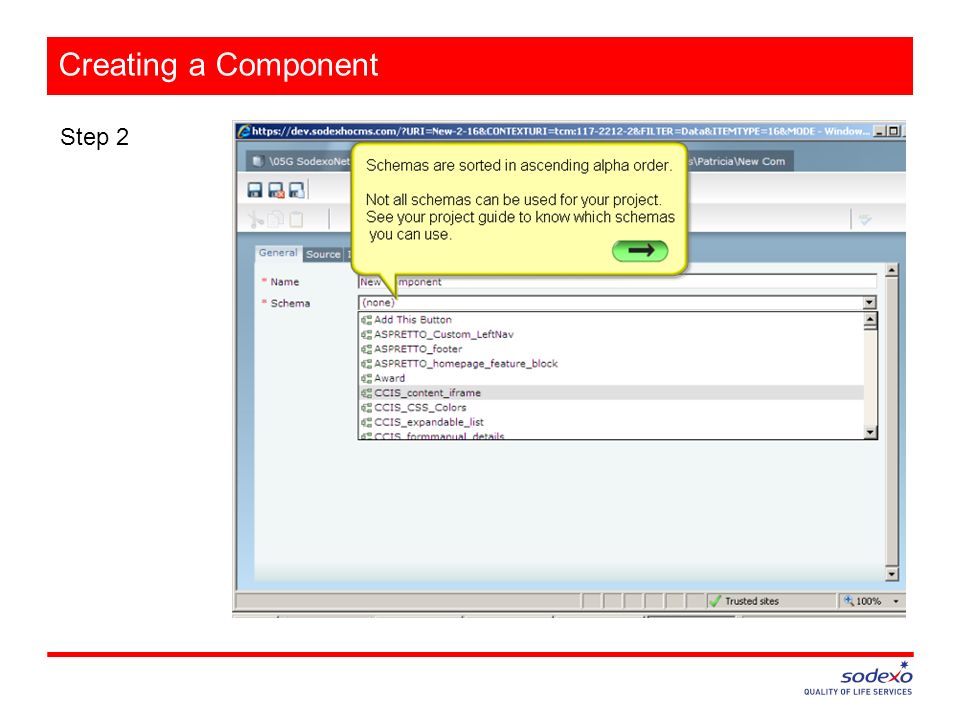Click the Save and New icon

[296, 190]
